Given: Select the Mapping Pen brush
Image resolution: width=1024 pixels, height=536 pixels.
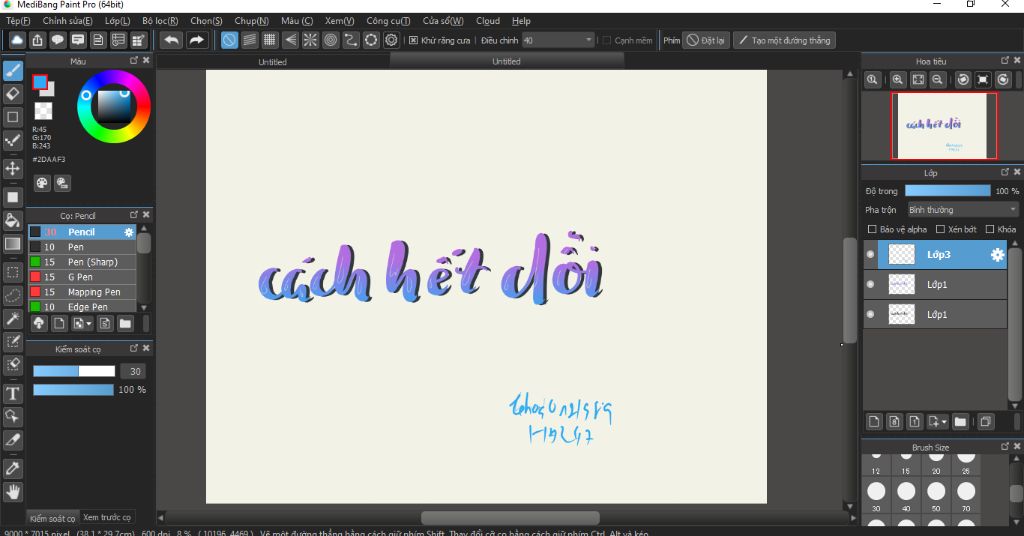Looking at the screenshot, I should coord(82,292).
